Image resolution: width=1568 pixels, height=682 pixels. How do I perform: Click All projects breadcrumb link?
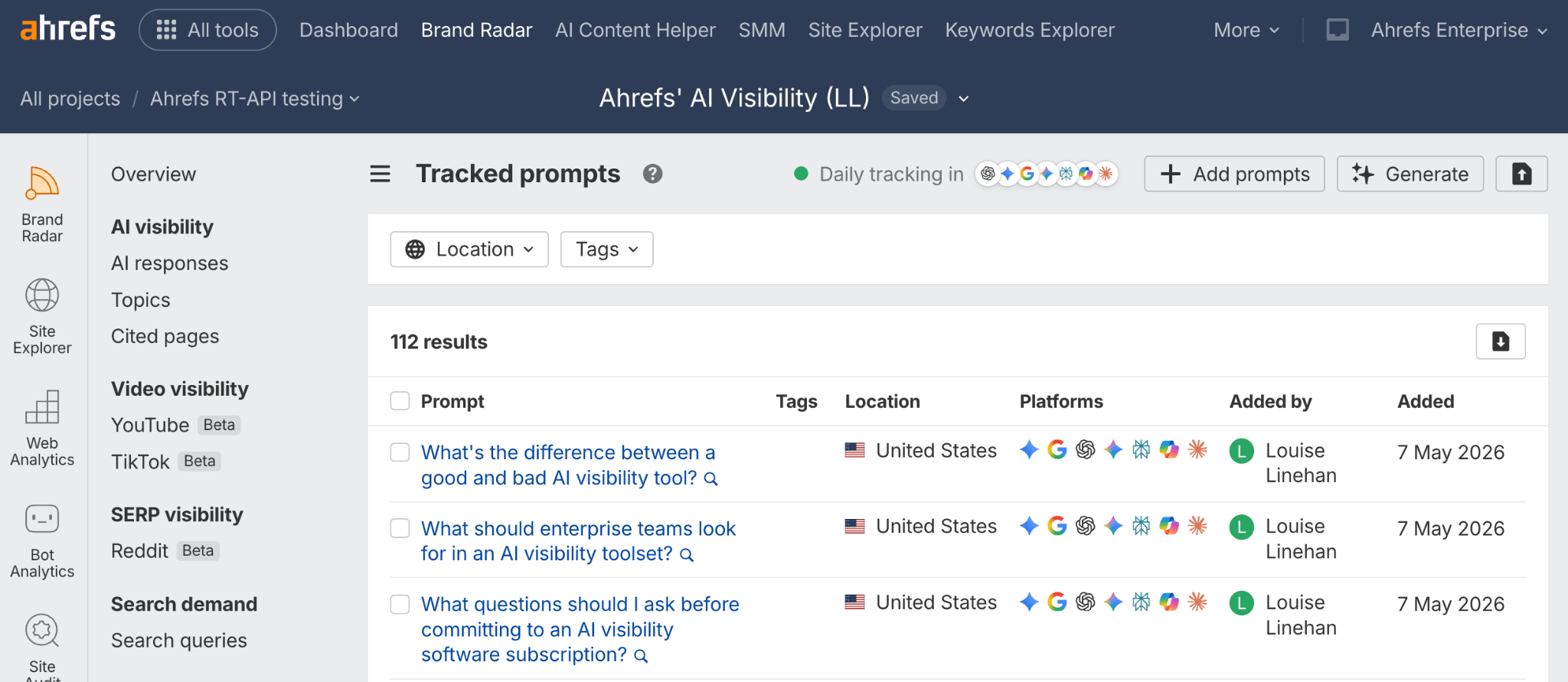[70, 99]
